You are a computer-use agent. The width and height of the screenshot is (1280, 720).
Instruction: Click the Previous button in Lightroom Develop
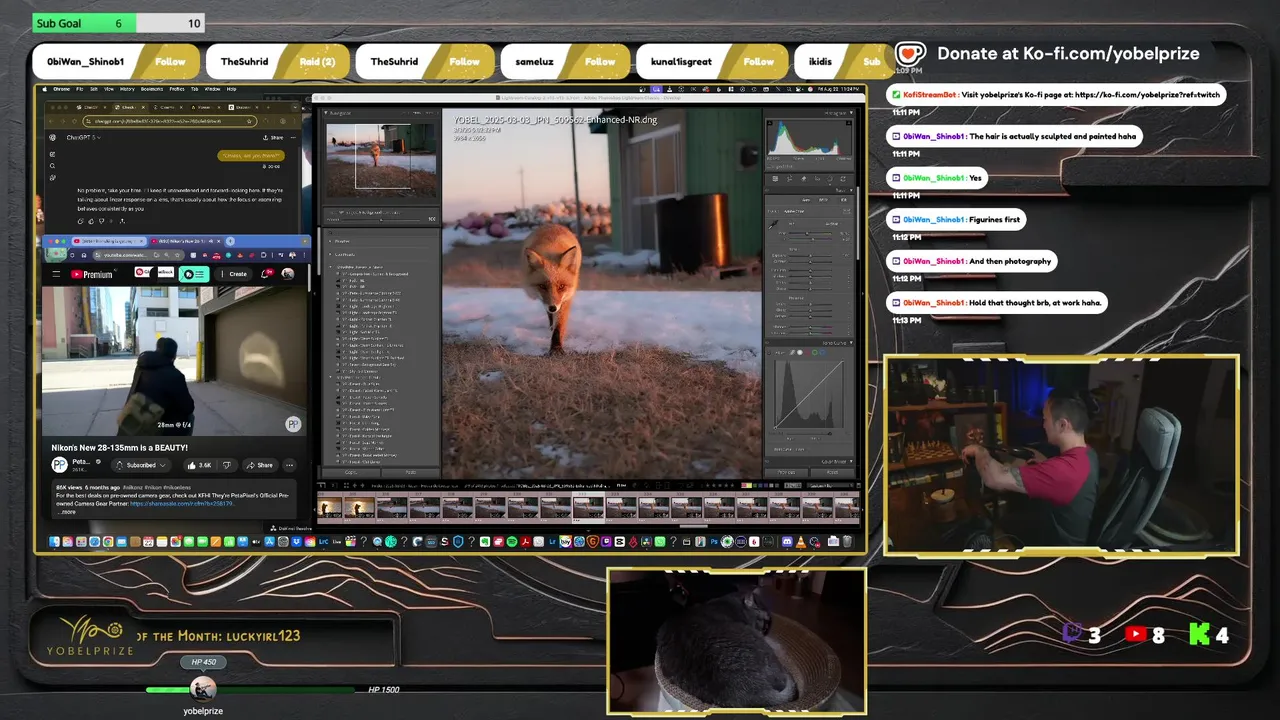click(x=787, y=472)
